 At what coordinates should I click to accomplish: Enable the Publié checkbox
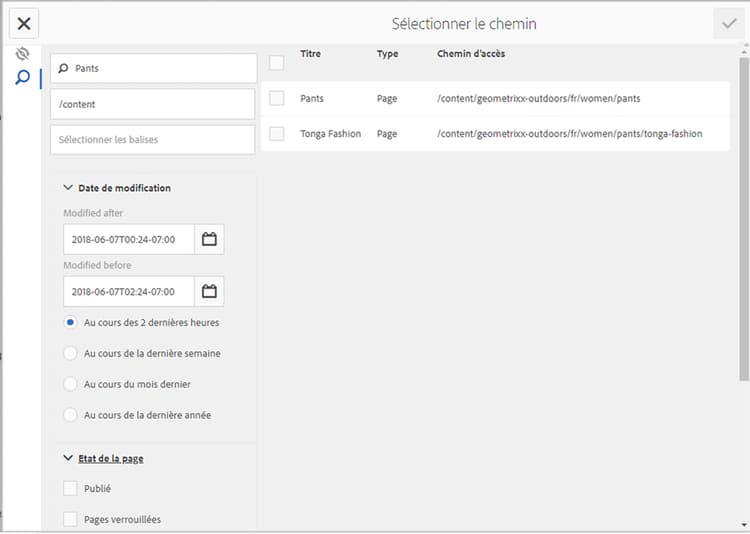(x=70, y=489)
